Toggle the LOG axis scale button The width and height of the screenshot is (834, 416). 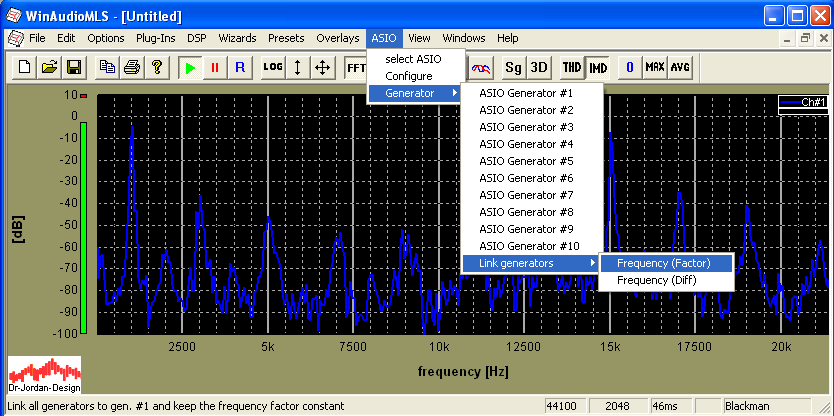[272, 67]
